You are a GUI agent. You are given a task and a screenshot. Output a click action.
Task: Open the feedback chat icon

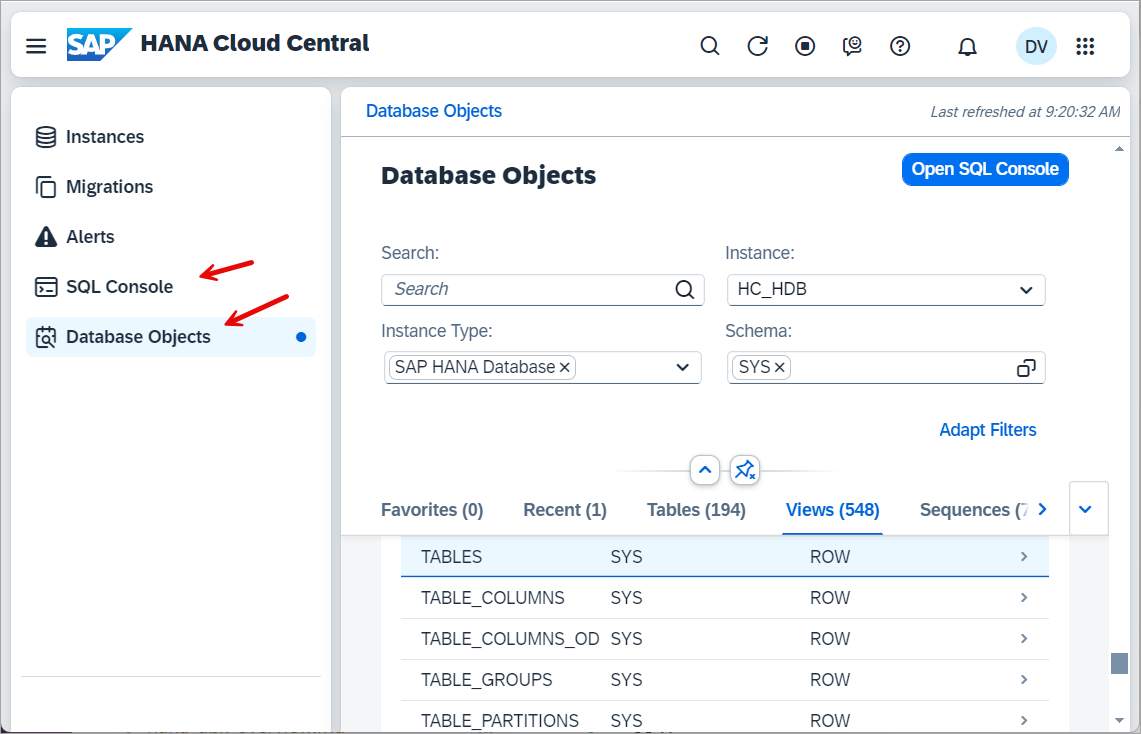click(x=852, y=47)
